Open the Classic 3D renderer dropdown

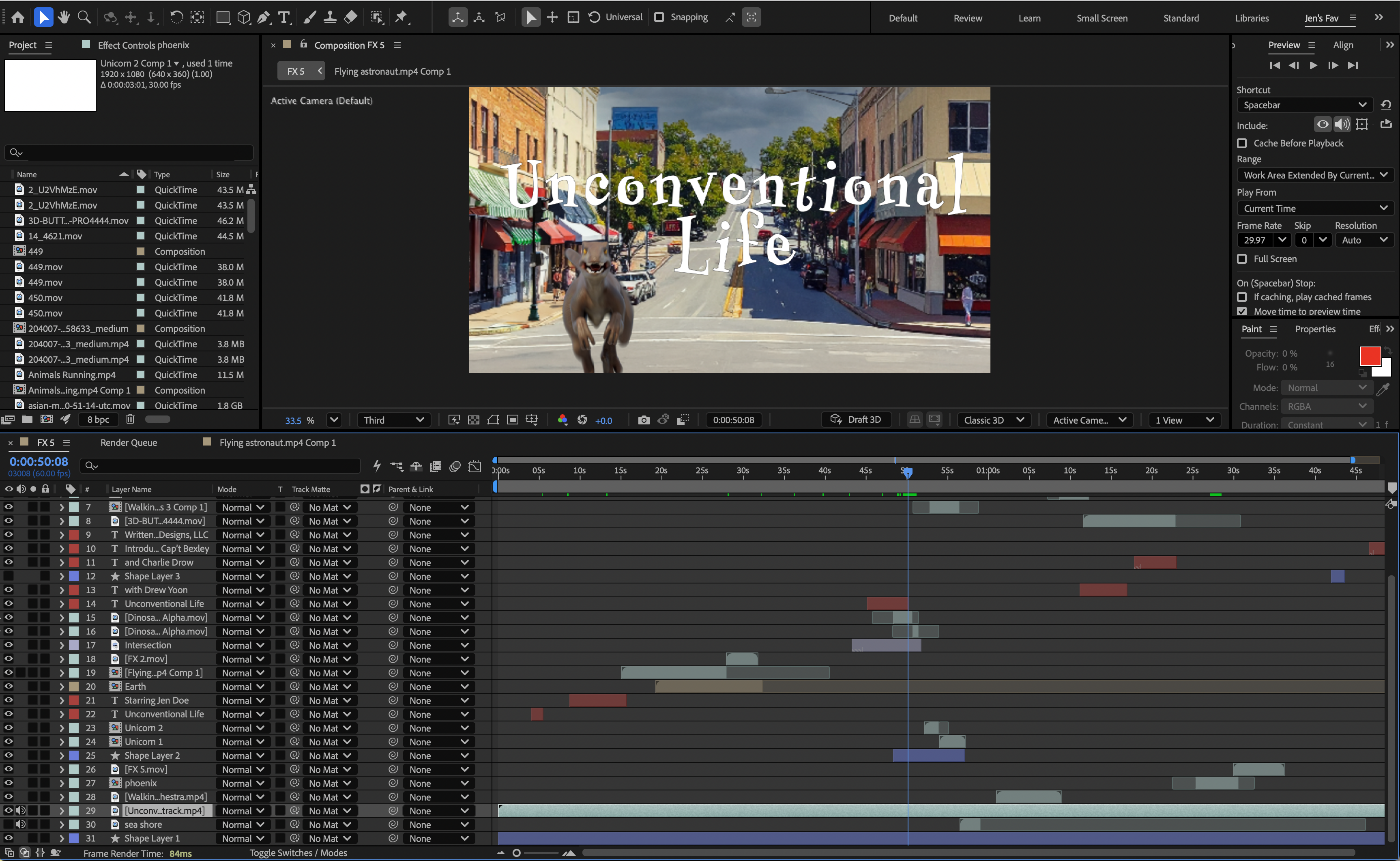[994, 420]
